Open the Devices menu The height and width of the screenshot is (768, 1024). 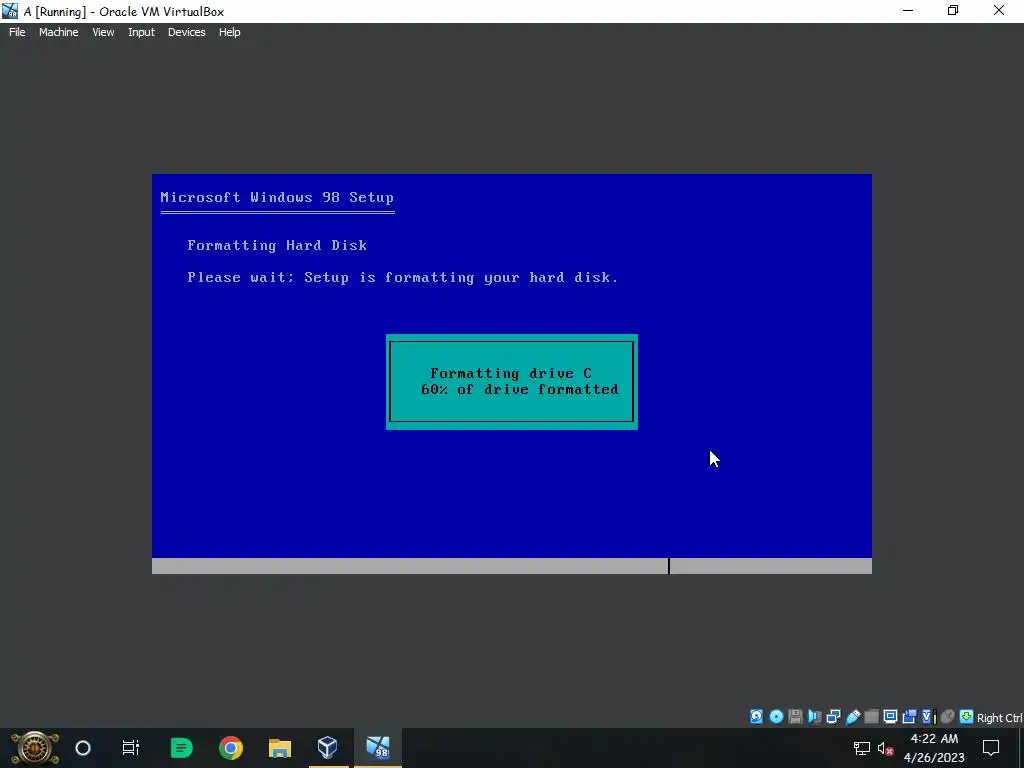(x=186, y=32)
